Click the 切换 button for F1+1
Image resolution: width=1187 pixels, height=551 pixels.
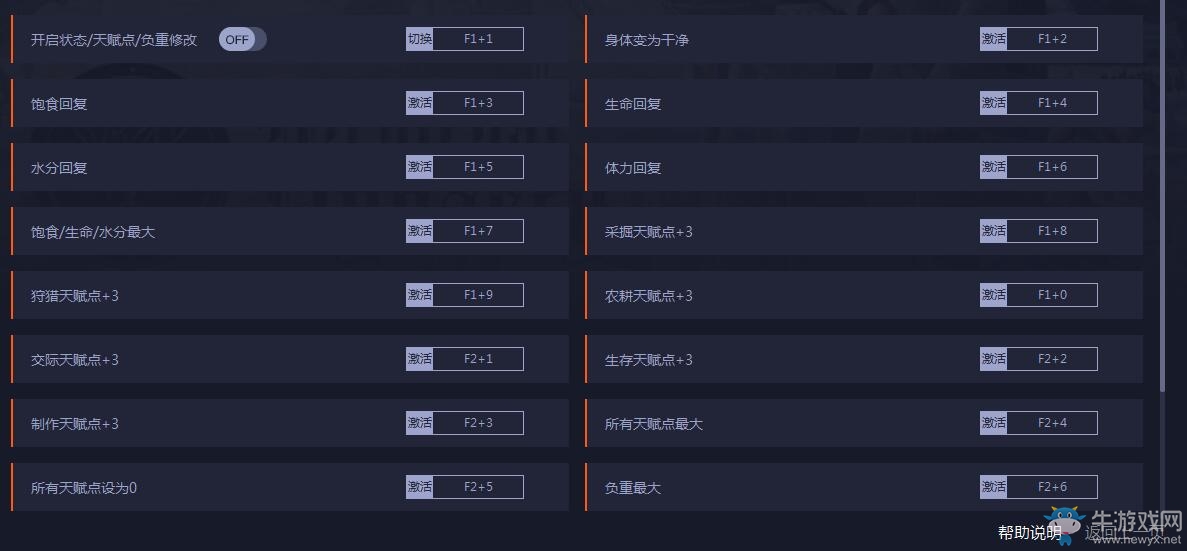(x=419, y=39)
